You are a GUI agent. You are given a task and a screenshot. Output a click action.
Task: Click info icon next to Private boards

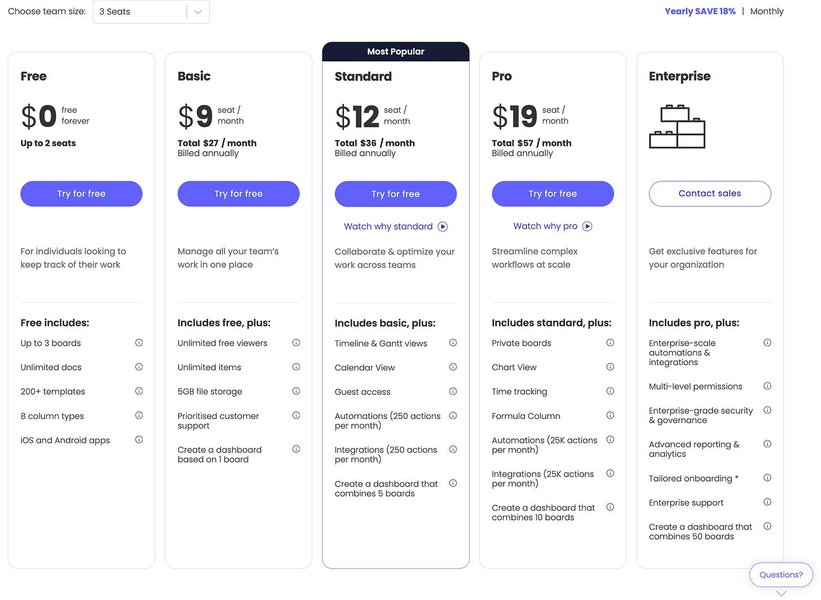coord(610,342)
